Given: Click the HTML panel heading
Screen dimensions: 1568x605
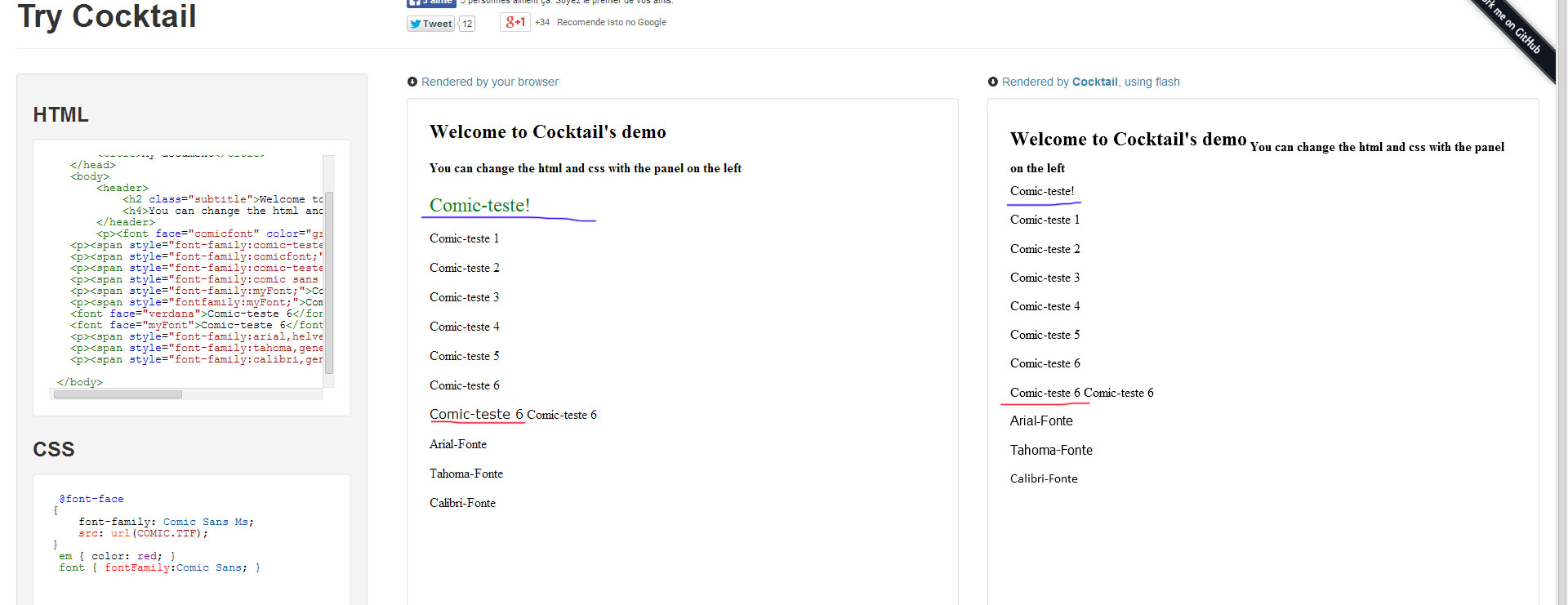Looking at the screenshot, I should pyautogui.click(x=60, y=115).
